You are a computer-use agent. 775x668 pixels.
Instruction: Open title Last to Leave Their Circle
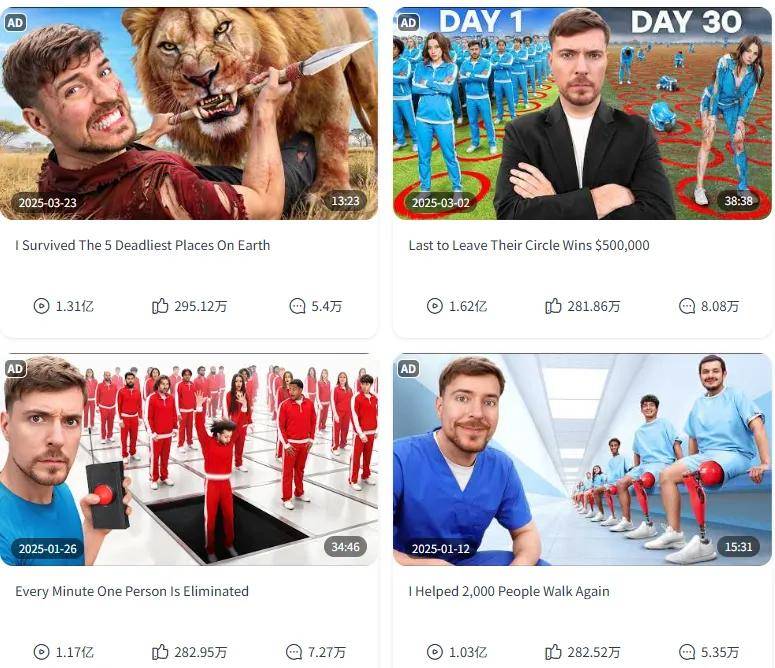point(529,245)
